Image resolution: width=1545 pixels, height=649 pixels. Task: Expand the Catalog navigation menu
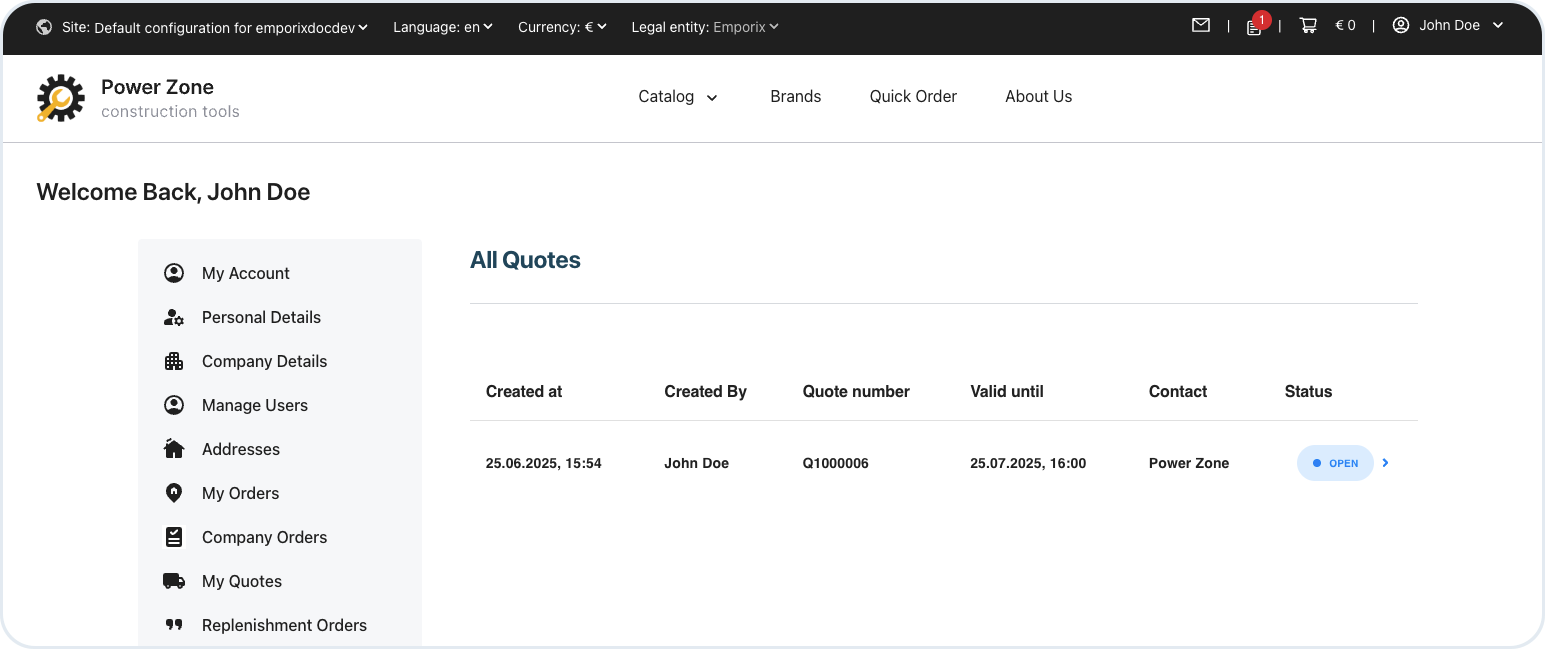(x=677, y=97)
